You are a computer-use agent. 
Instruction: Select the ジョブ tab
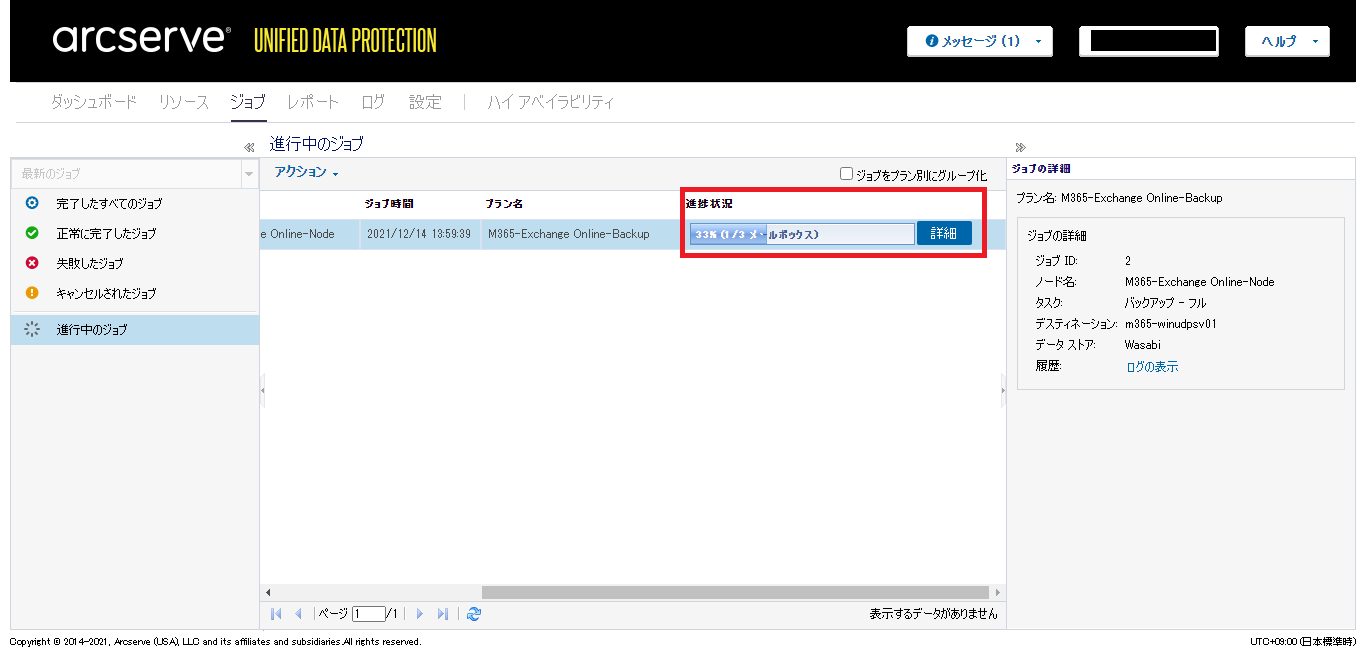[x=248, y=102]
